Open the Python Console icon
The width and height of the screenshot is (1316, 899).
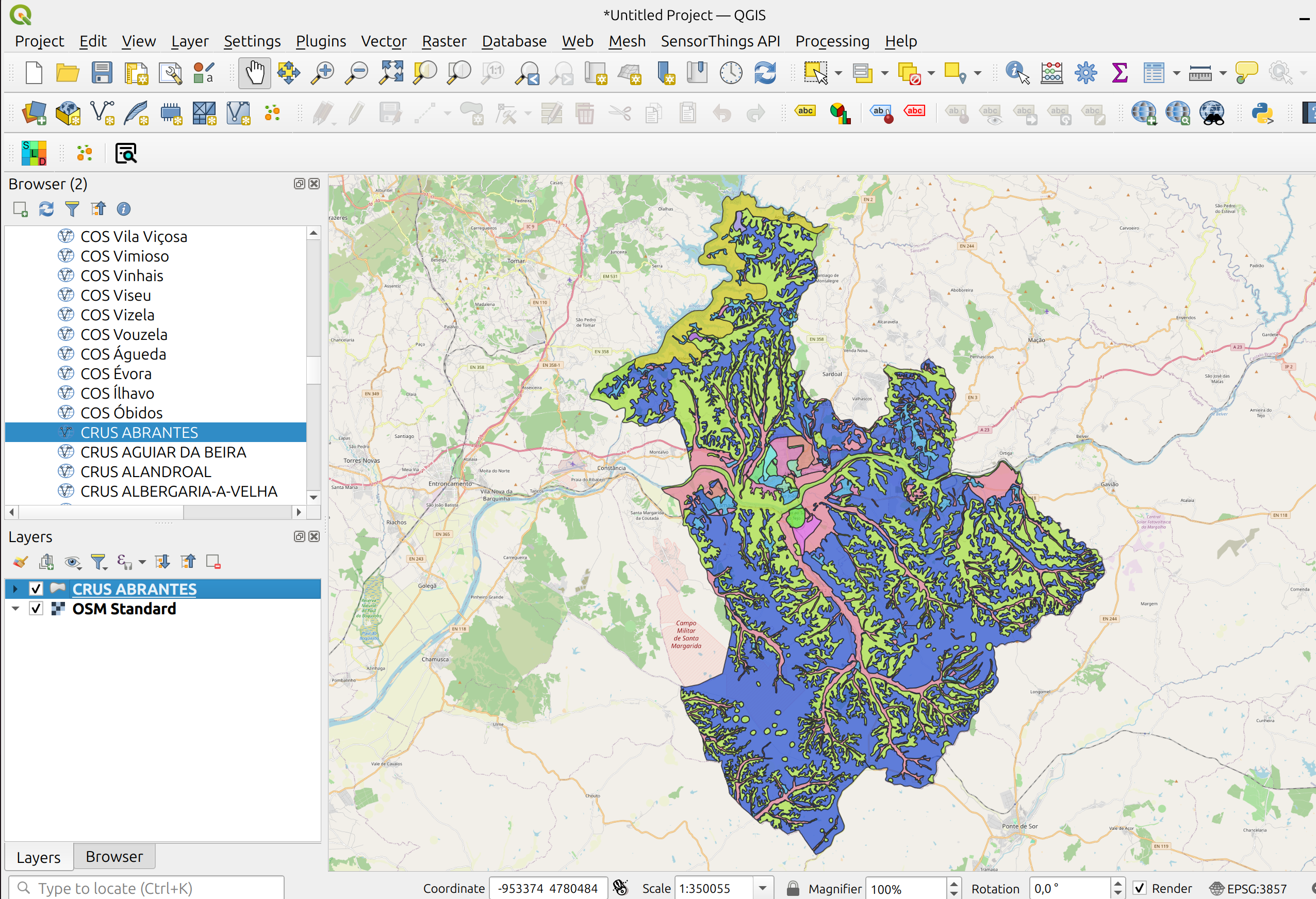pyautogui.click(x=1262, y=113)
